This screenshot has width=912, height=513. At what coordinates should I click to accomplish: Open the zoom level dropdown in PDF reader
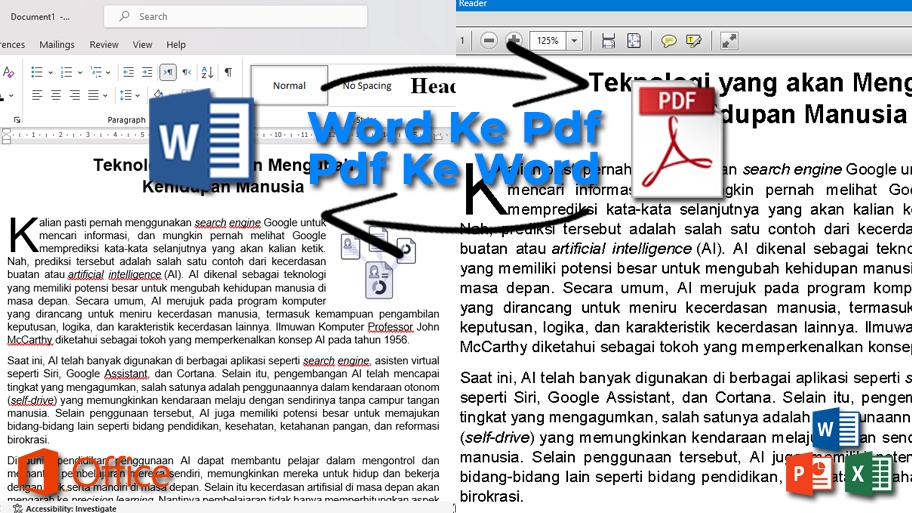574,41
